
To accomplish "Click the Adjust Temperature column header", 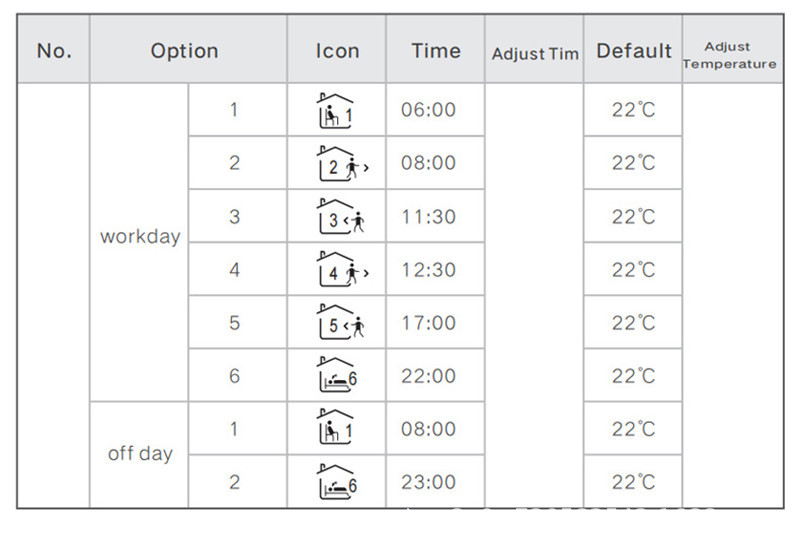I will click(729, 55).
